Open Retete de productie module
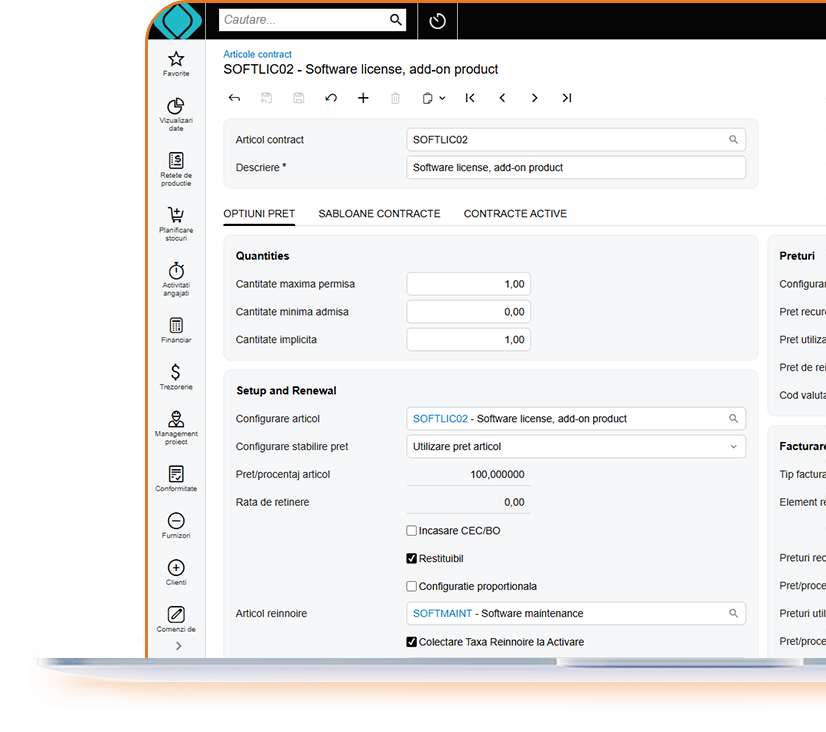826x732 pixels. 176,162
